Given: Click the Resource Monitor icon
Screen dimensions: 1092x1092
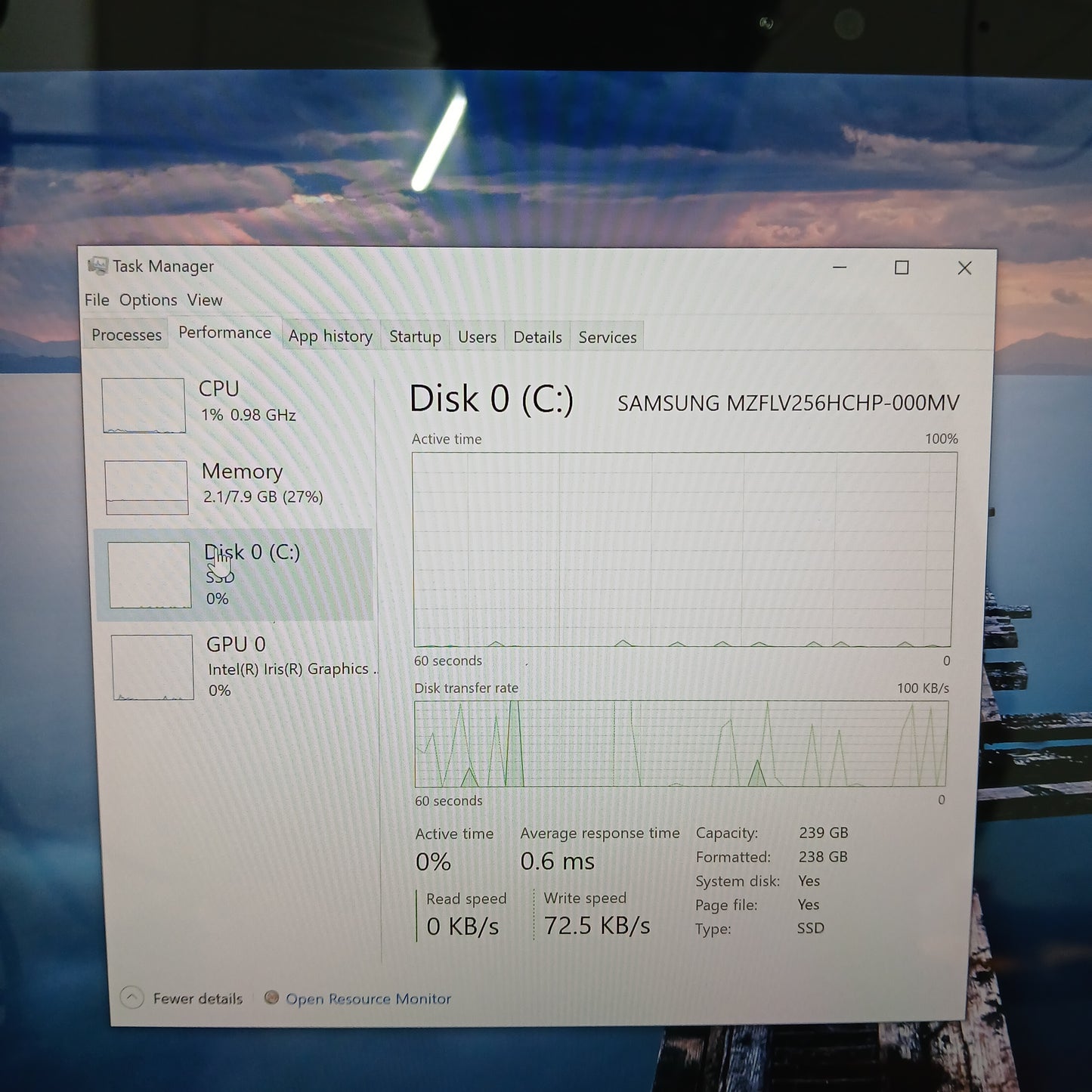Looking at the screenshot, I should tap(271, 998).
